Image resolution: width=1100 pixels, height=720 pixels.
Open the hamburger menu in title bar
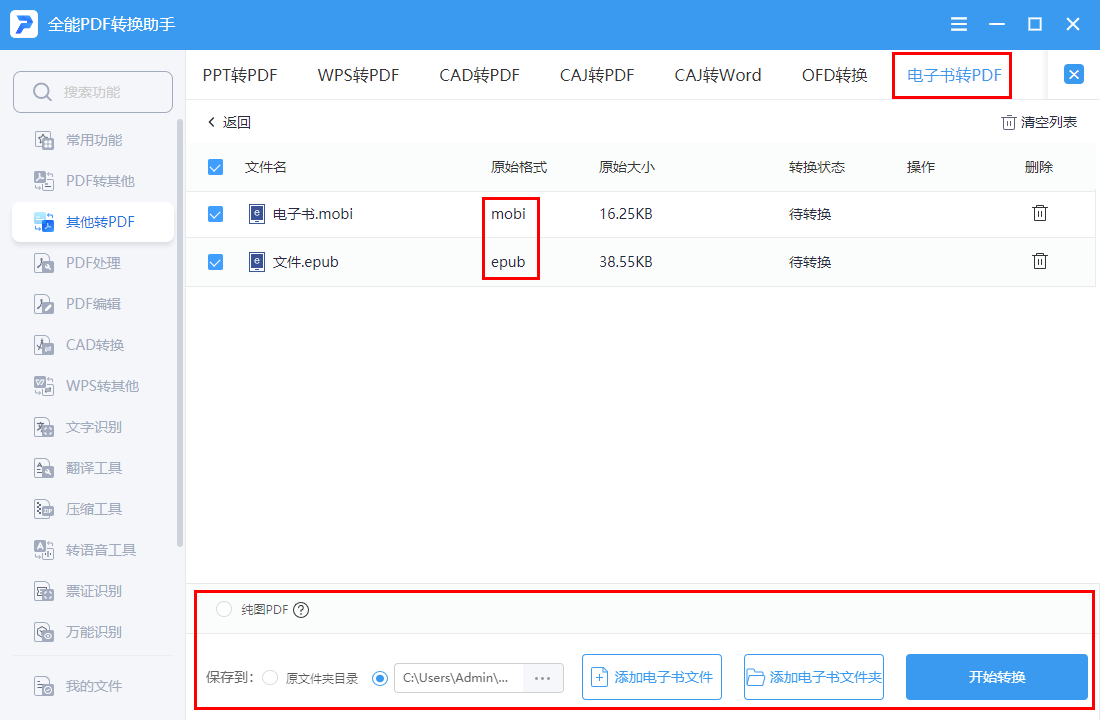point(958,23)
